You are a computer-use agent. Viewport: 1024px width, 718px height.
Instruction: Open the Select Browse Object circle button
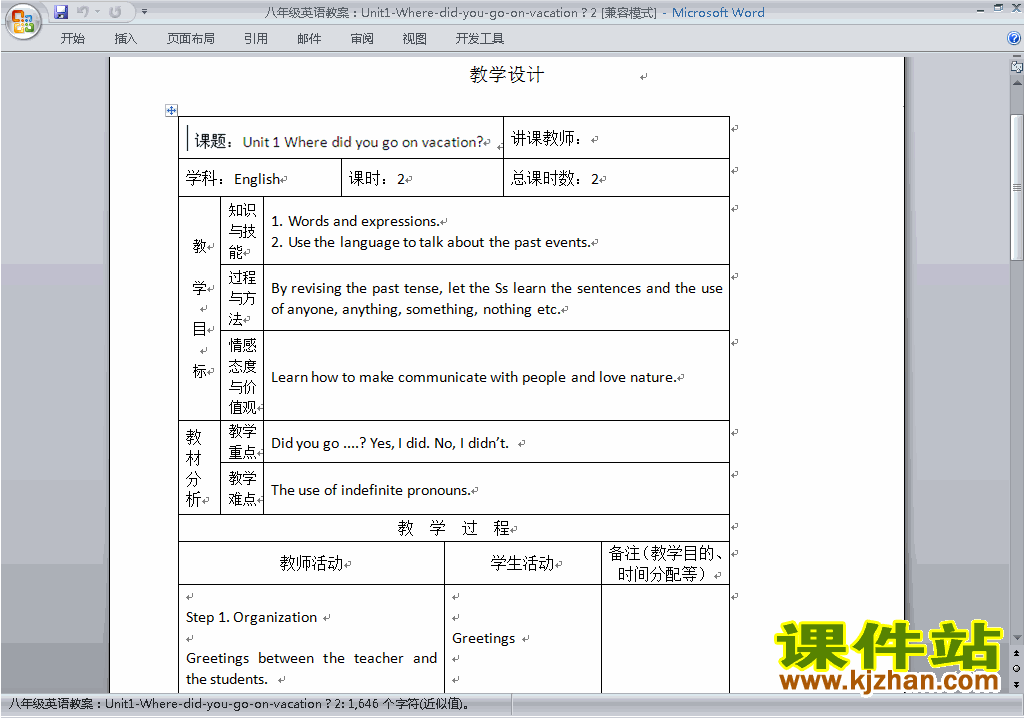pos(1016,668)
